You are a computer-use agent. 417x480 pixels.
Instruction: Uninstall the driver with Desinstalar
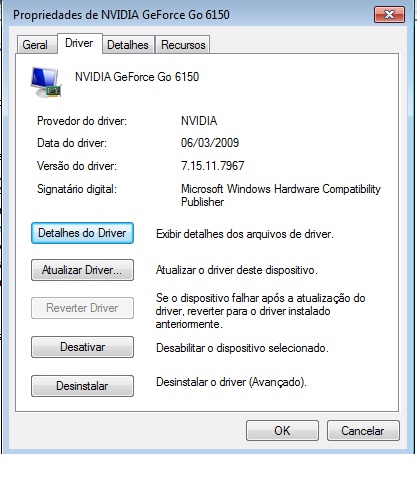click(x=82, y=386)
